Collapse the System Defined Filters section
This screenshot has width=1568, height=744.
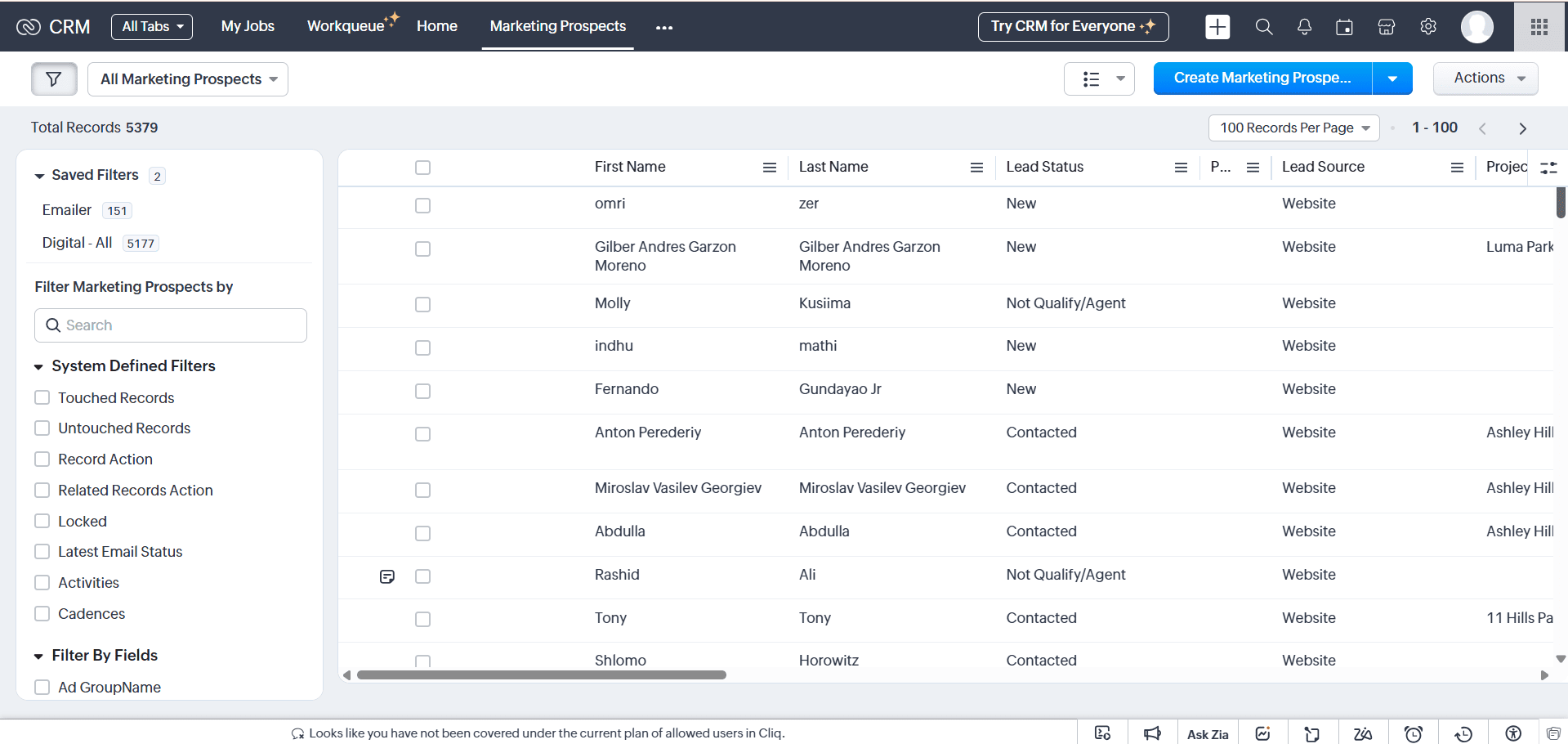coord(38,366)
